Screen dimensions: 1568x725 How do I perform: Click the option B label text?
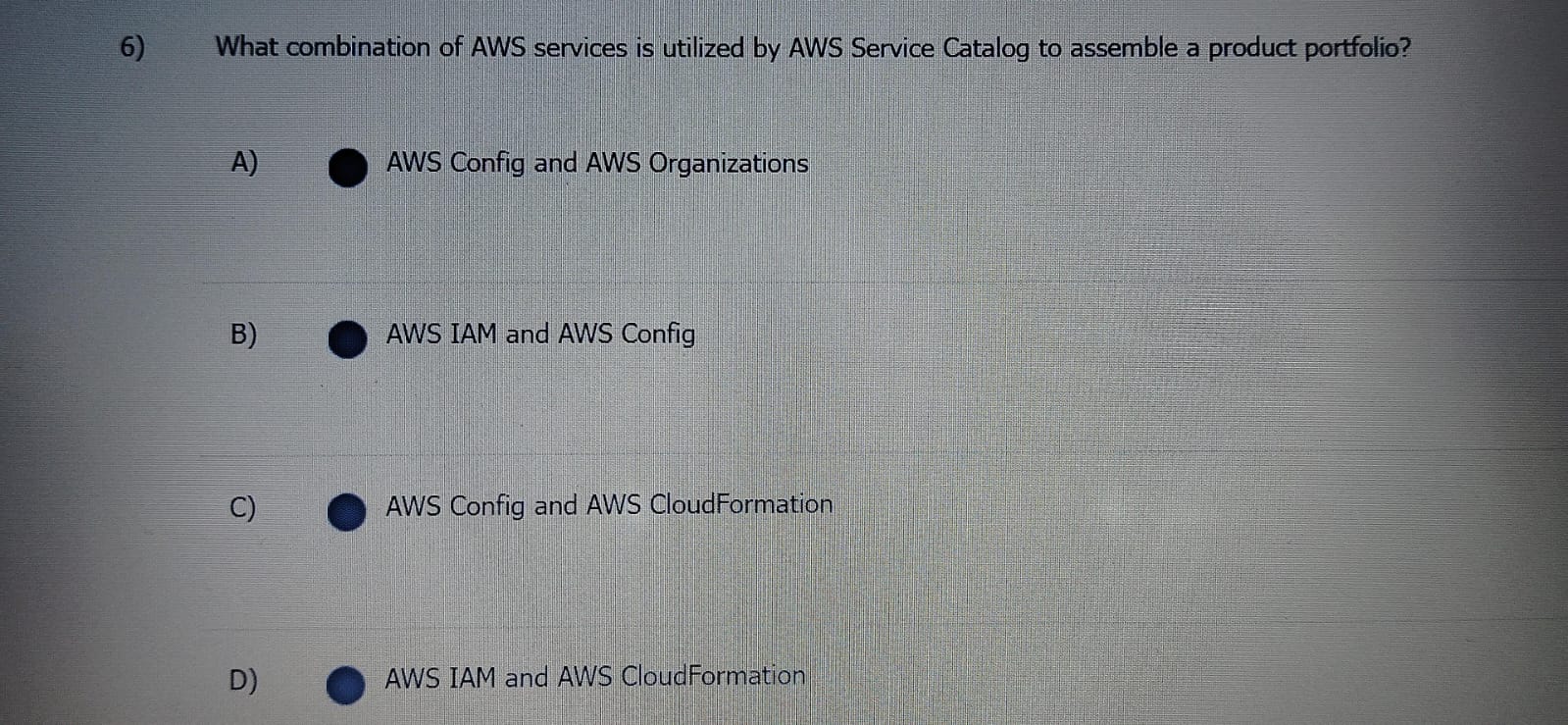pyautogui.click(x=244, y=335)
